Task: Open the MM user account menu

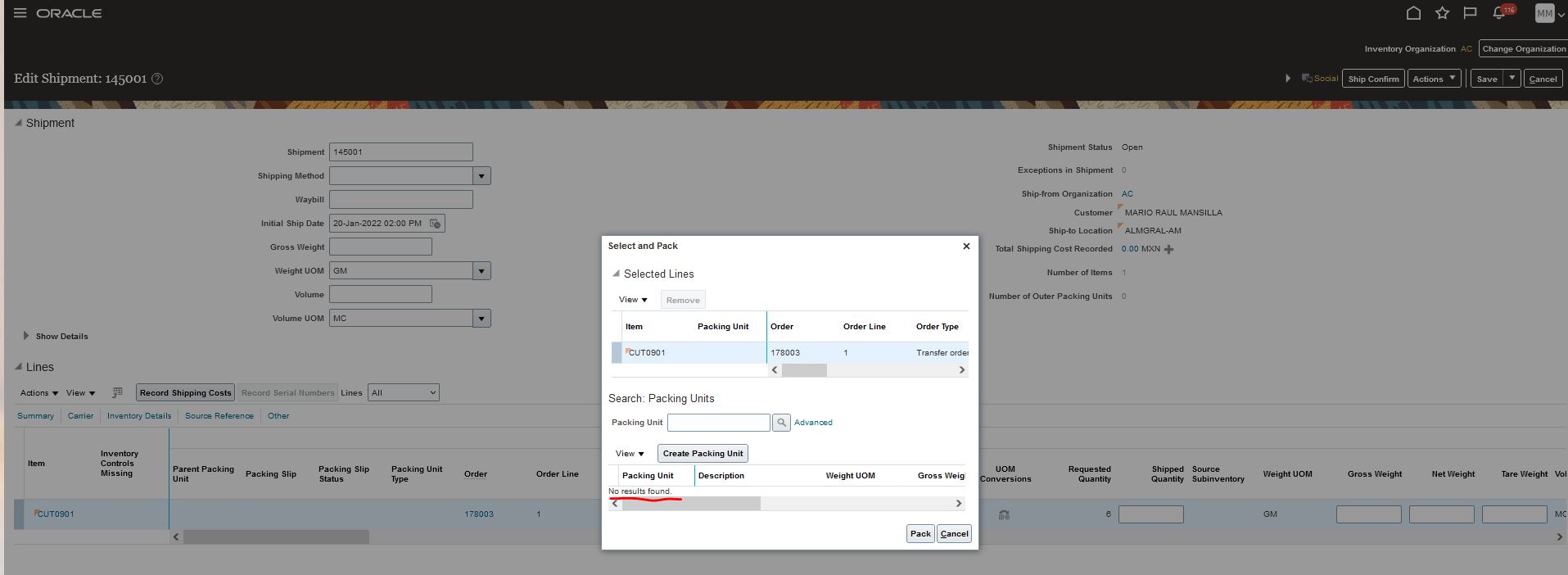Action: 1549,13
